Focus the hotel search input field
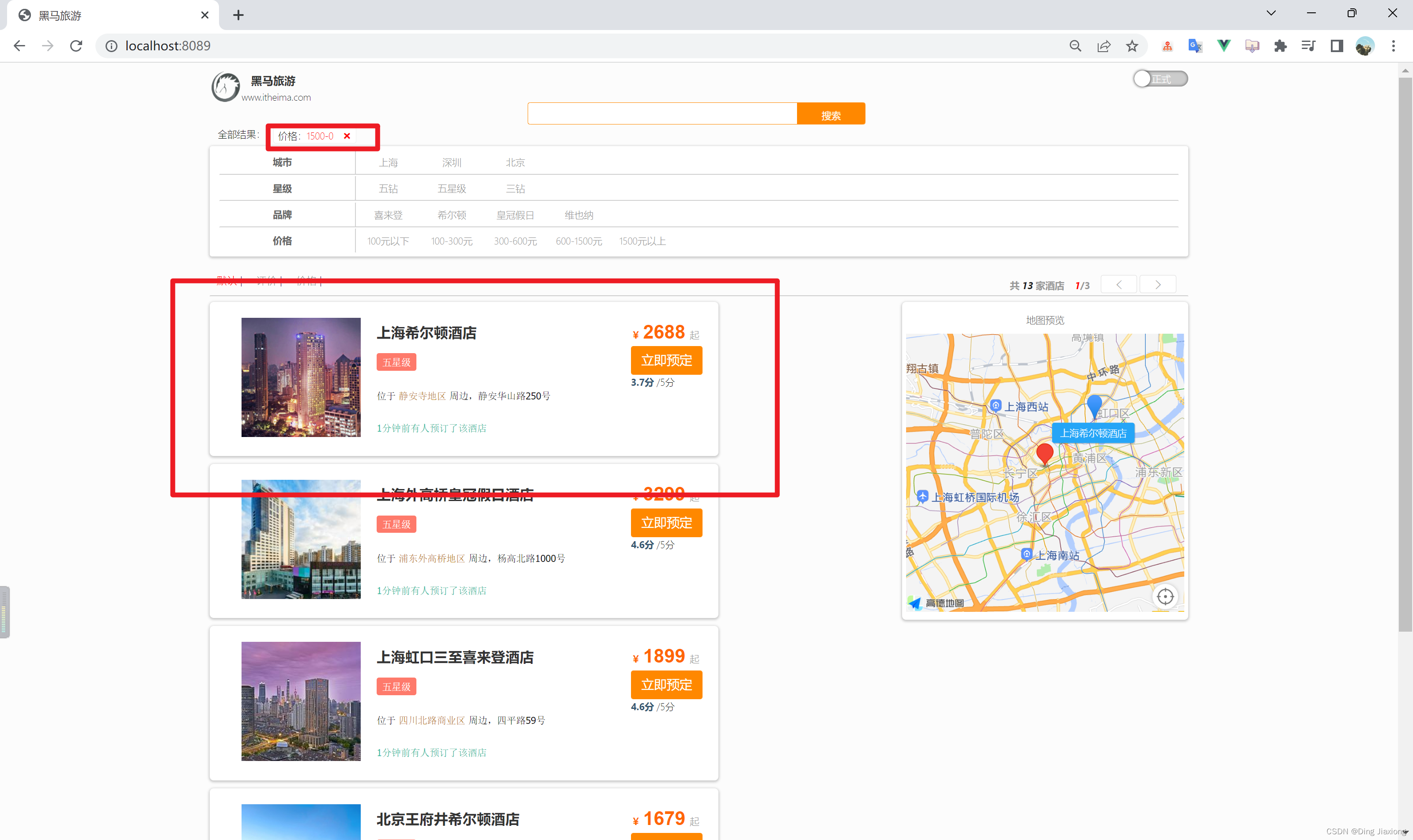Viewport: 1413px width, 840px height. point(662,113)
